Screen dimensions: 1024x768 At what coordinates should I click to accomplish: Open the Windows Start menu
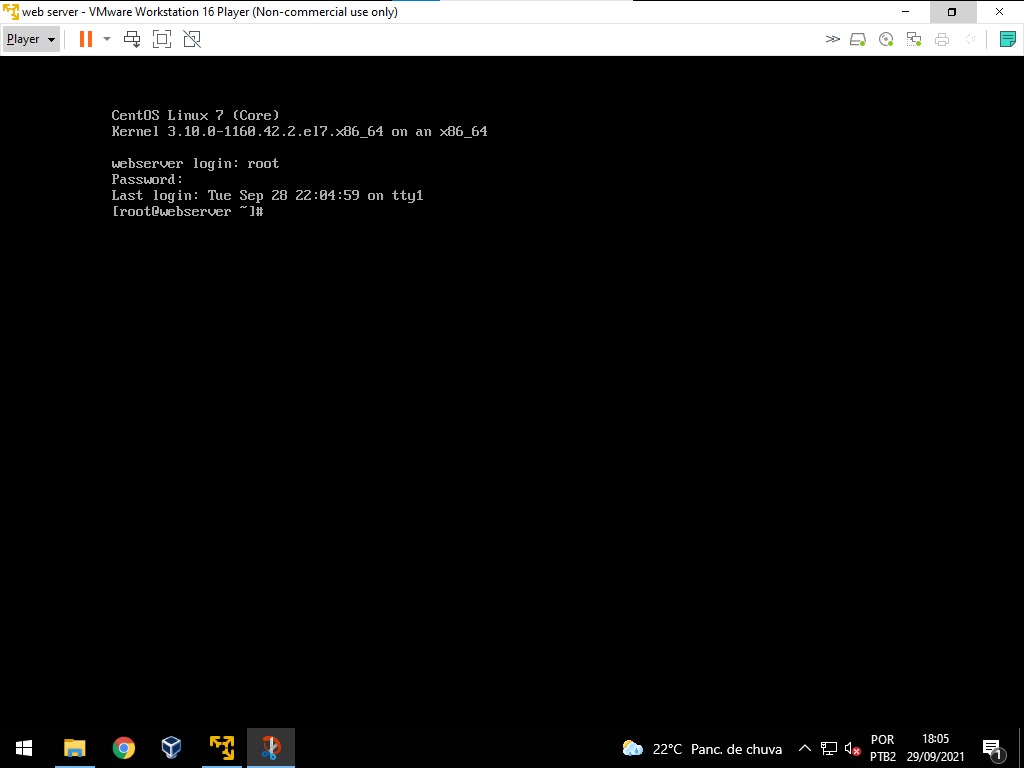24,748
